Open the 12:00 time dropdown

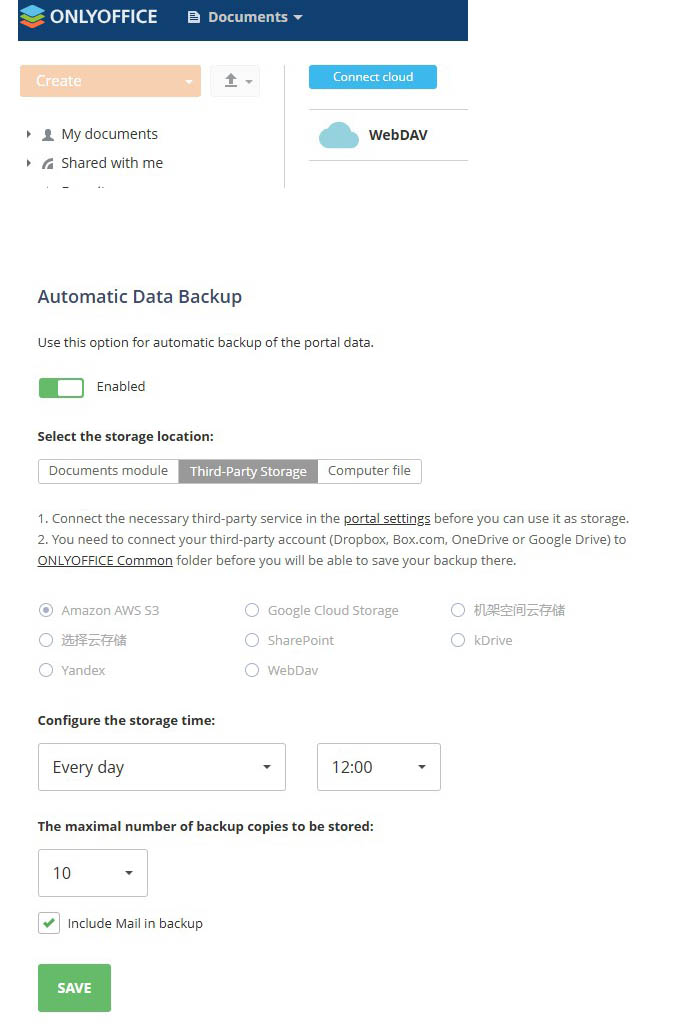point(379,767)
